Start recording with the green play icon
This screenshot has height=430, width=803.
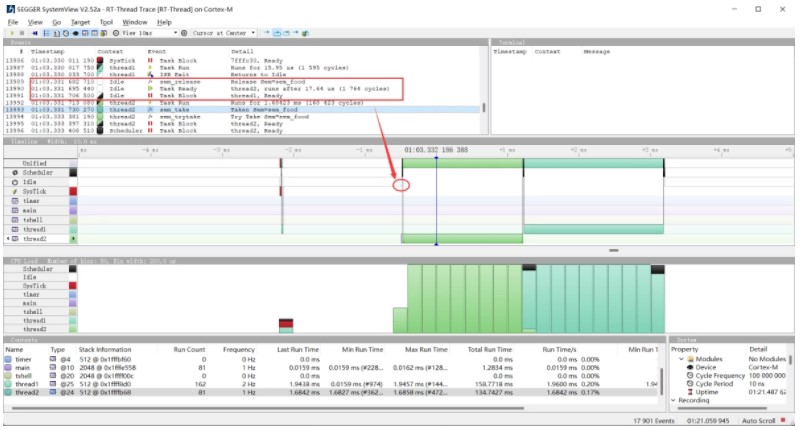click(12, 33)
